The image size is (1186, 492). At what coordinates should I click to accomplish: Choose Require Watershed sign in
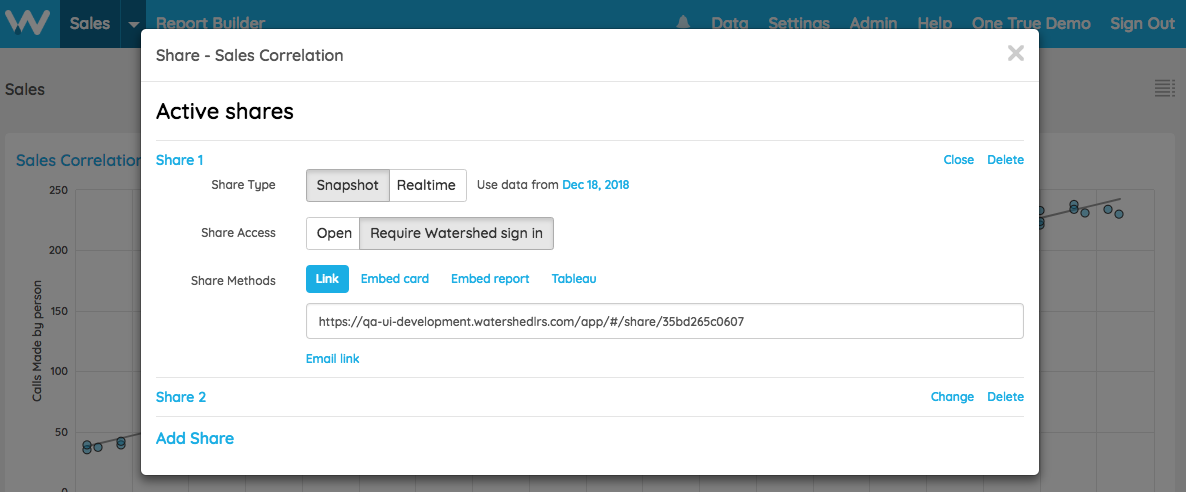(x=456, y=233)
